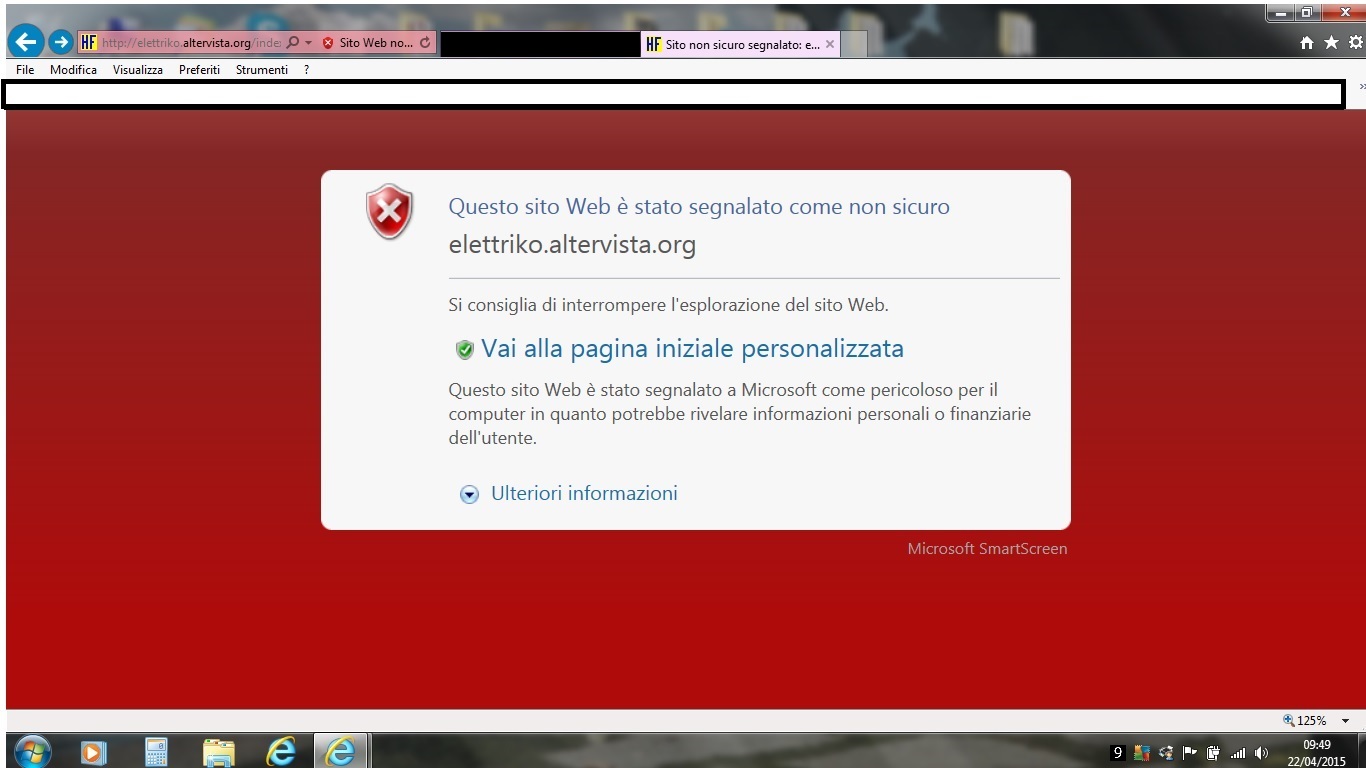Image resolution: width=1366 pixels, height=768 pixels.
Task: Click the red unsafe website security badge
Action: 367,43
